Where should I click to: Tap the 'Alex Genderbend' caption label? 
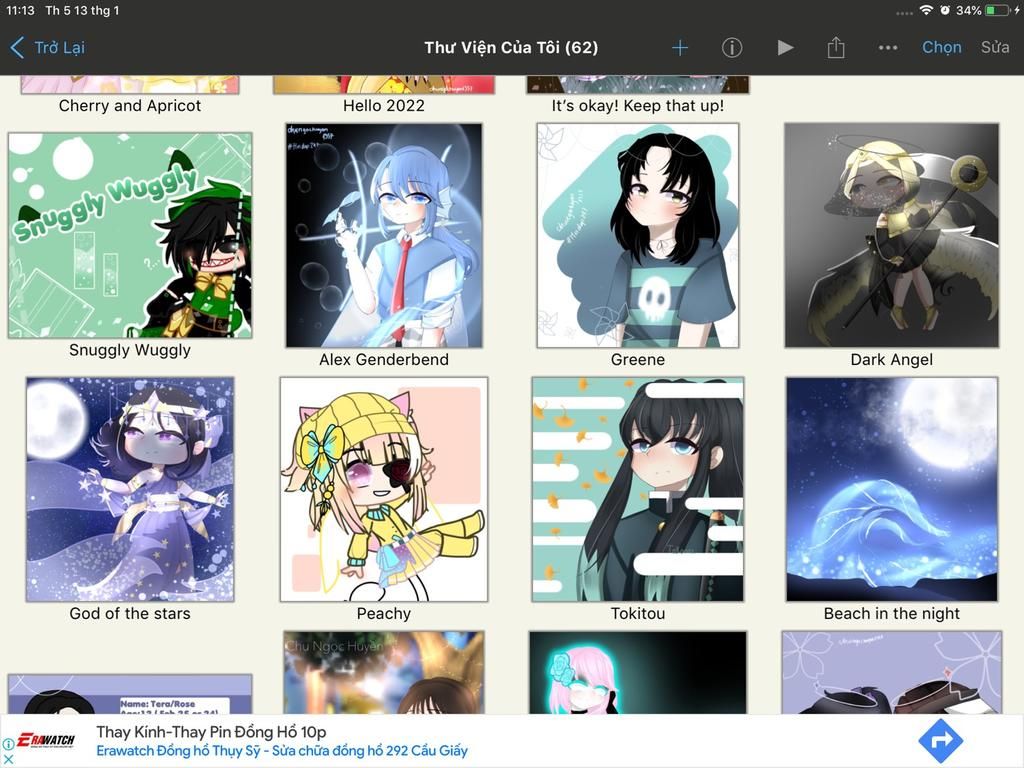[x=384, y=360]
